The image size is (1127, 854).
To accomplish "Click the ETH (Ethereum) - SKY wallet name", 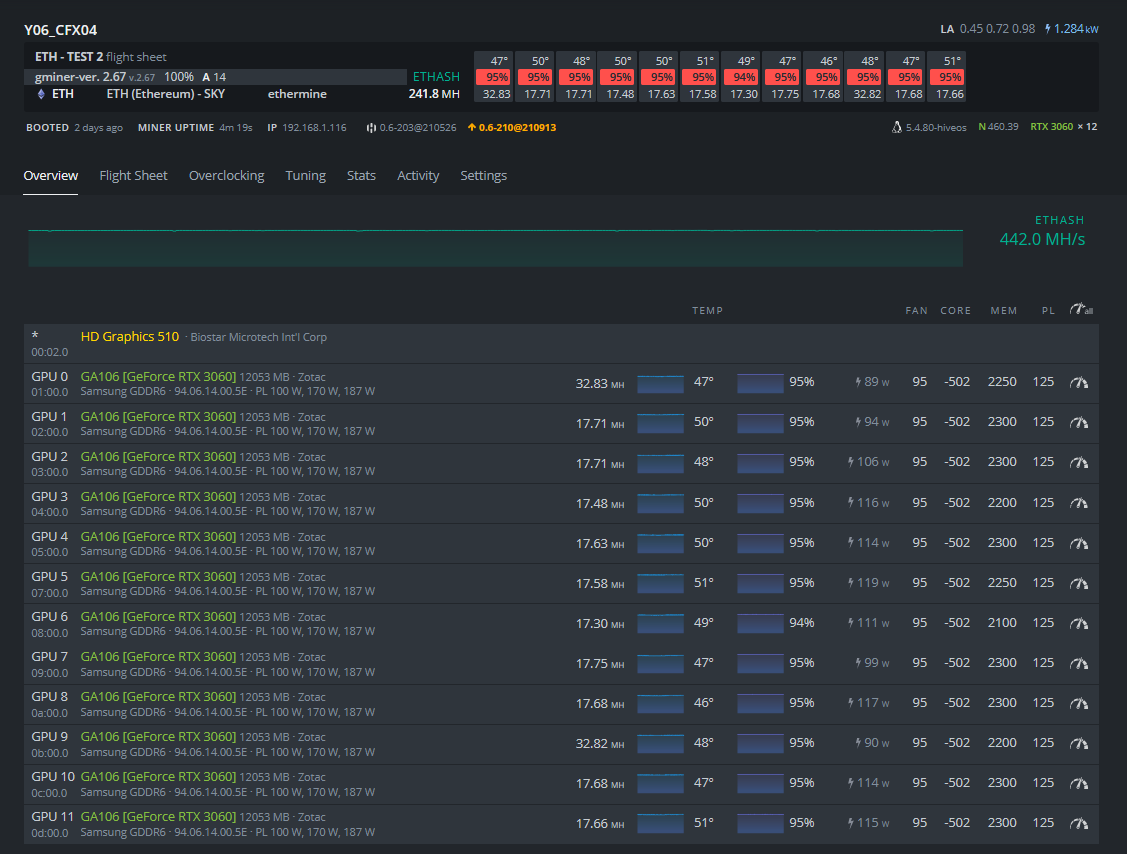I will [x=165, y=94].
